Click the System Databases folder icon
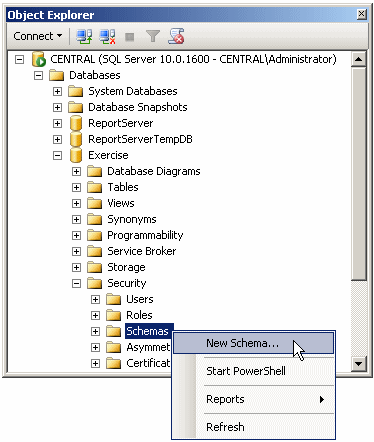This screenshot has width=374, height=442. (x=75, y=91)
